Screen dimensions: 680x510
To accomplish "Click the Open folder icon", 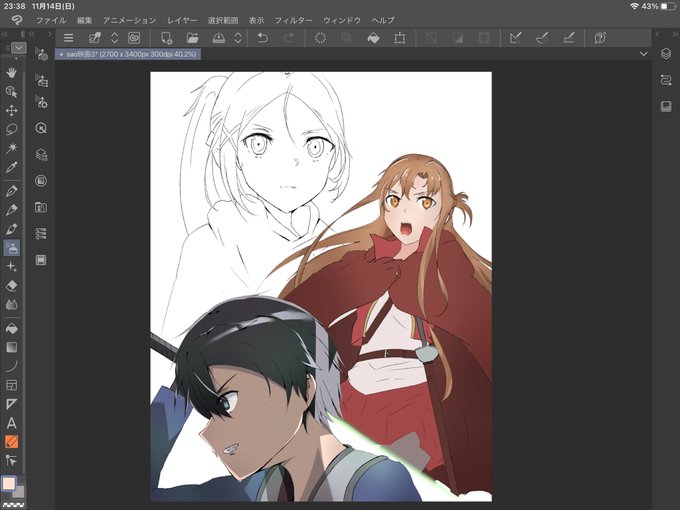I will point(192,38).
